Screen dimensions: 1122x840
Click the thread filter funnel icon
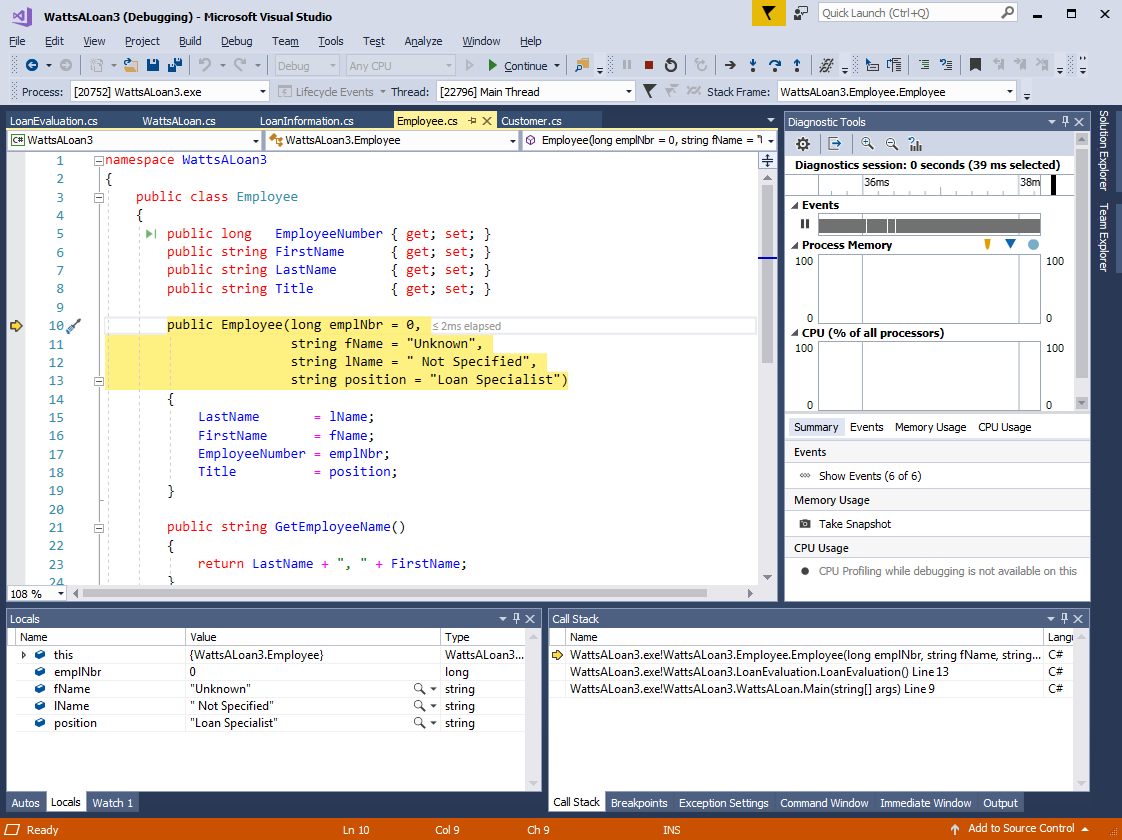tap(649, 91)
